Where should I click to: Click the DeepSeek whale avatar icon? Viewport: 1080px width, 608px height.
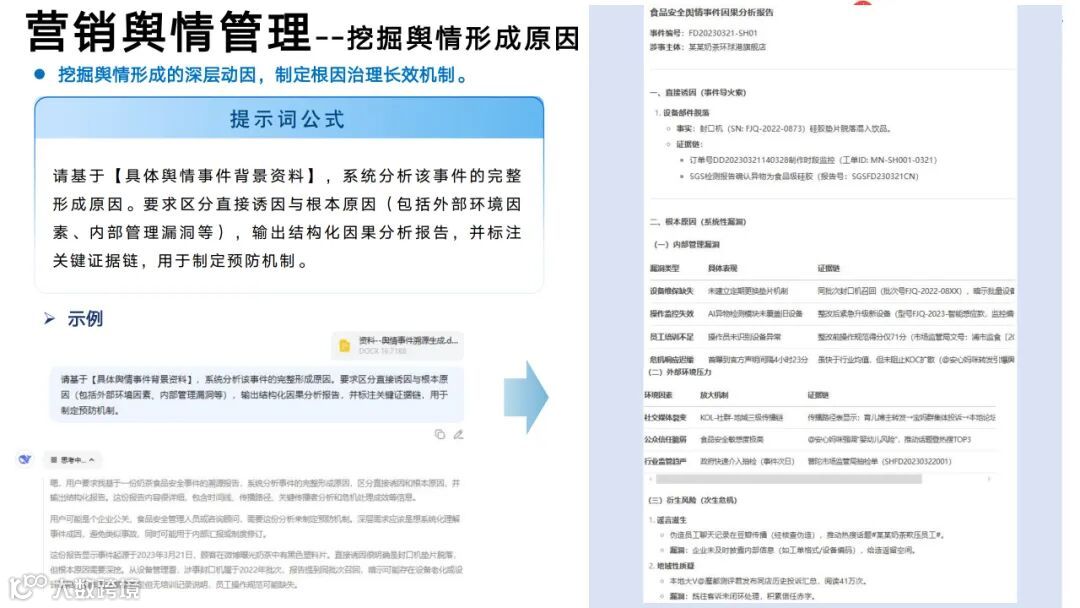pos(25,459)
